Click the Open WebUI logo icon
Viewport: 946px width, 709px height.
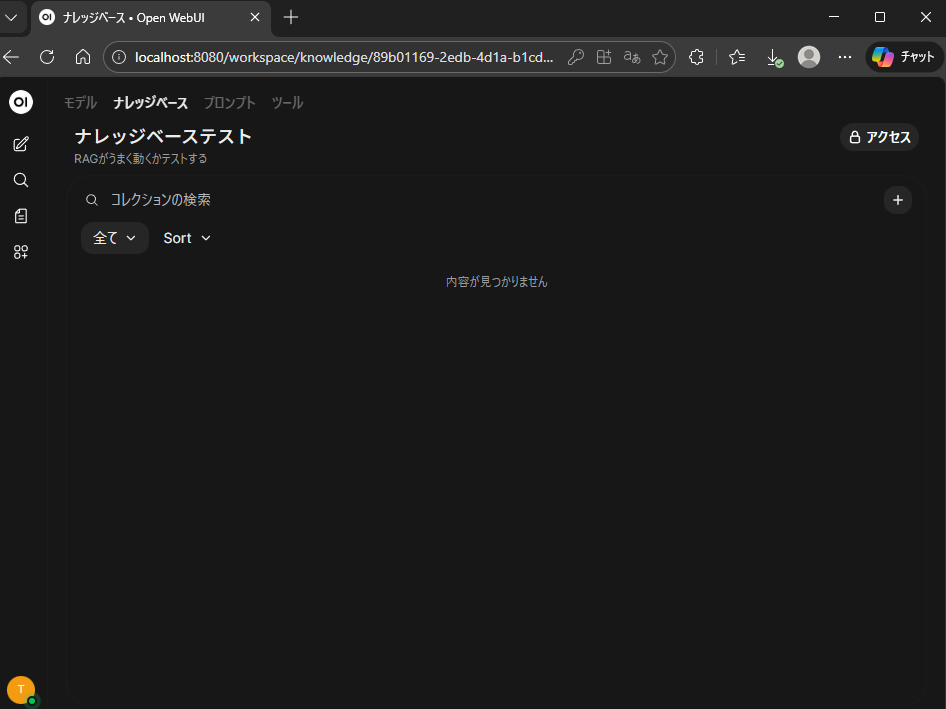click(x=21, y=102)
